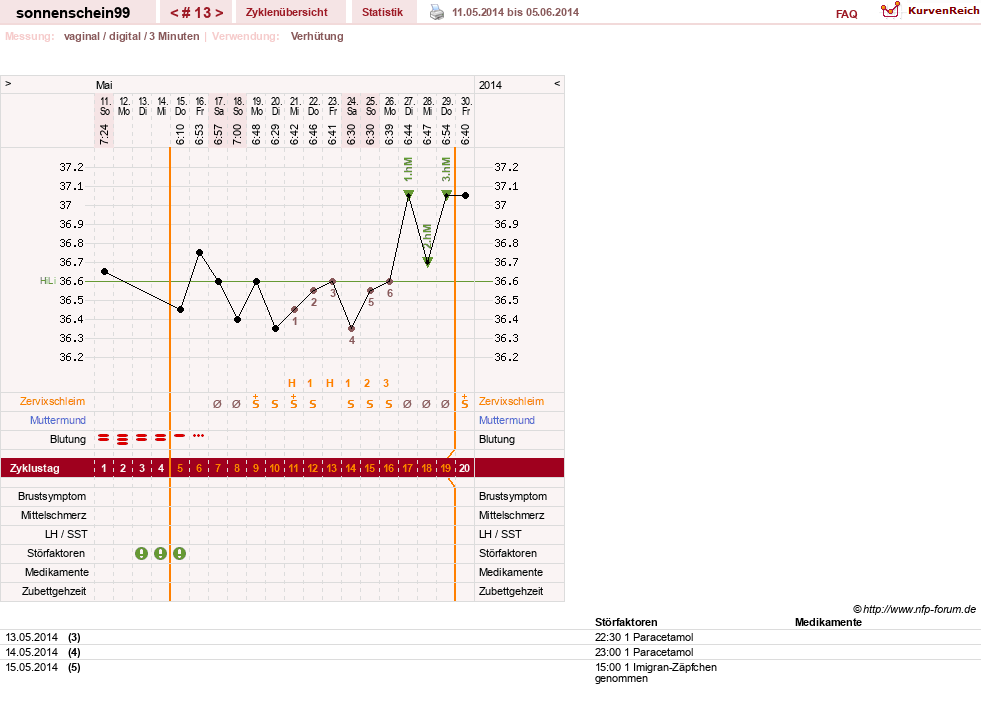Image resolution: width=981 pixels, height=715 pixels.
Task: Click the left Muttermund row label
Action: tap(58, 420)
